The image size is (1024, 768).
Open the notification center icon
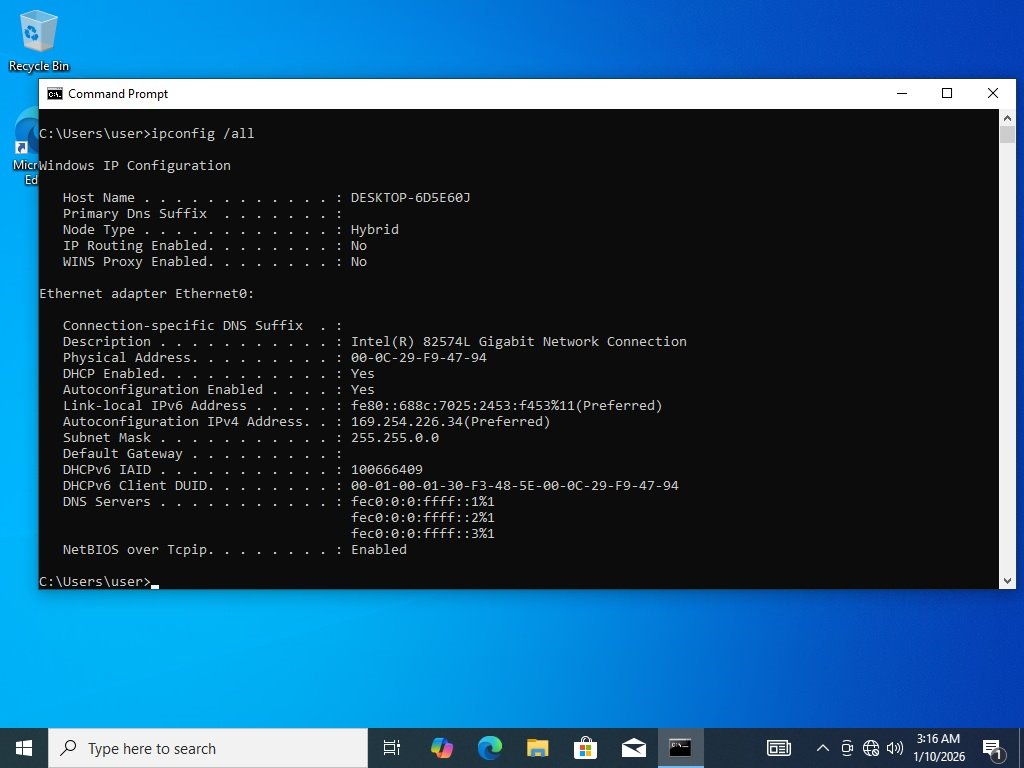coord(993,748)
